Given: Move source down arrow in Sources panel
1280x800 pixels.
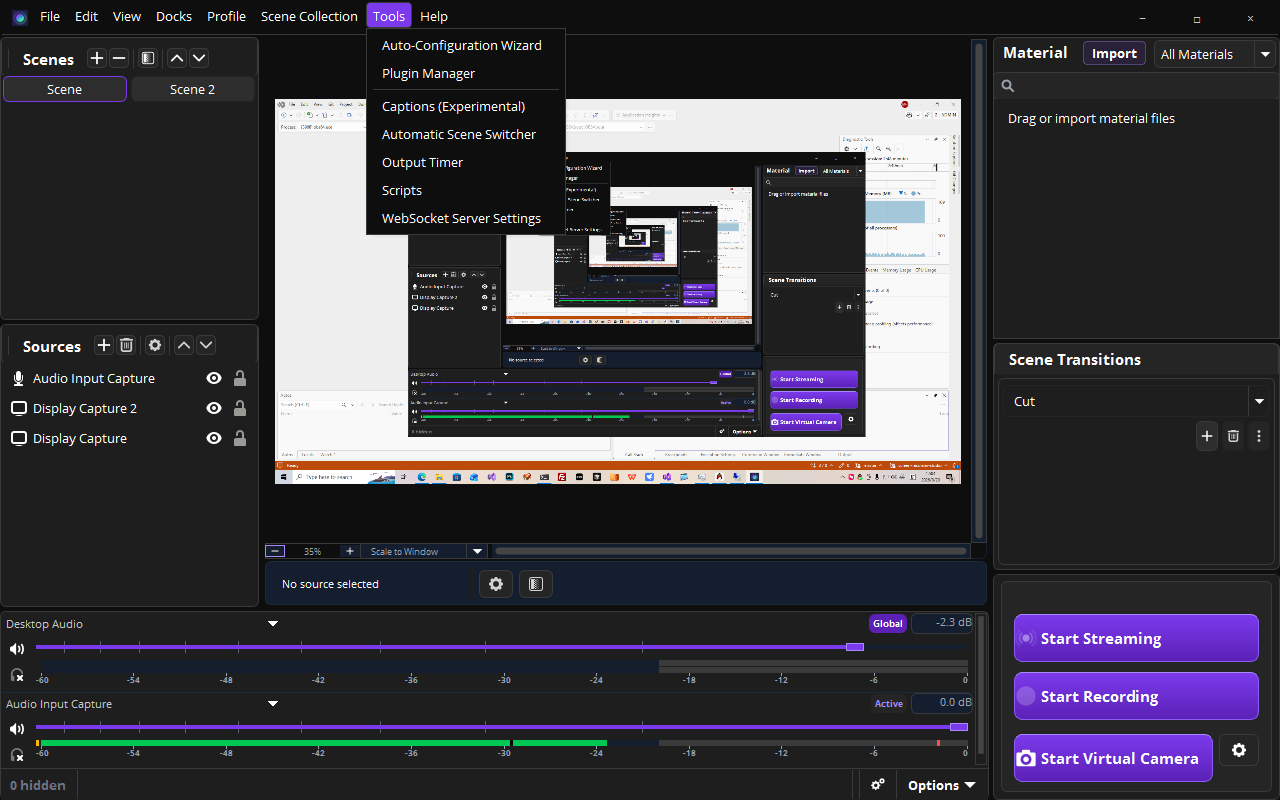Looking at the screenshot, I should [x=206, y=345].
